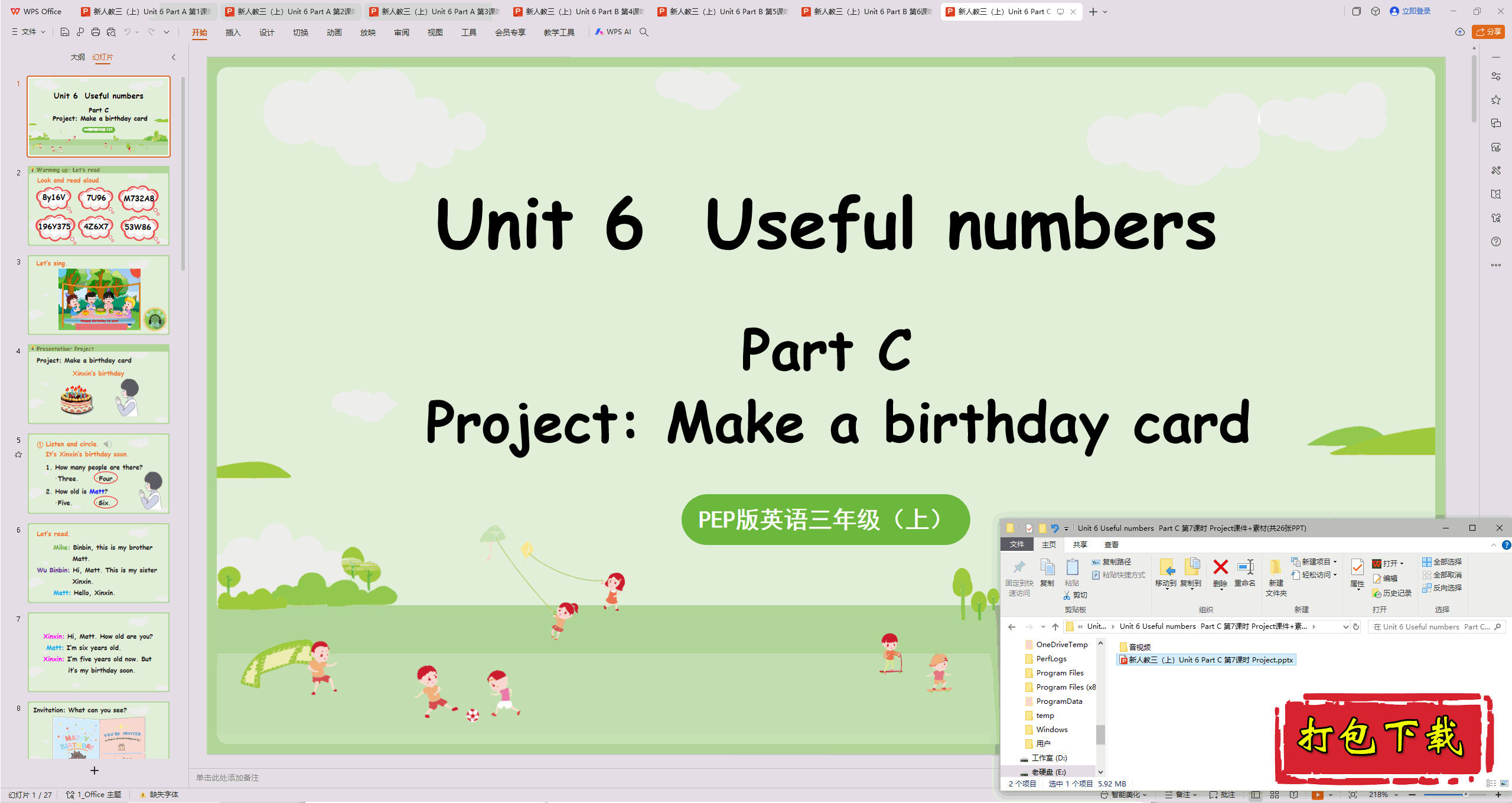This screenshot has width=1512, height=803.
Task: Click the zoom slider handle in status bar
Action: tap(1466, 795)
